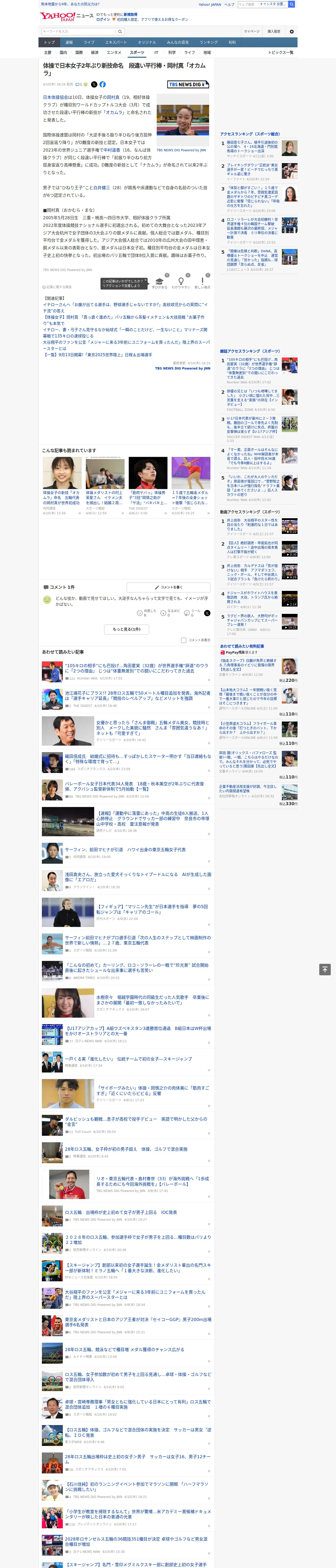Click うーん face reaction on the comment

tap(187, 613)
